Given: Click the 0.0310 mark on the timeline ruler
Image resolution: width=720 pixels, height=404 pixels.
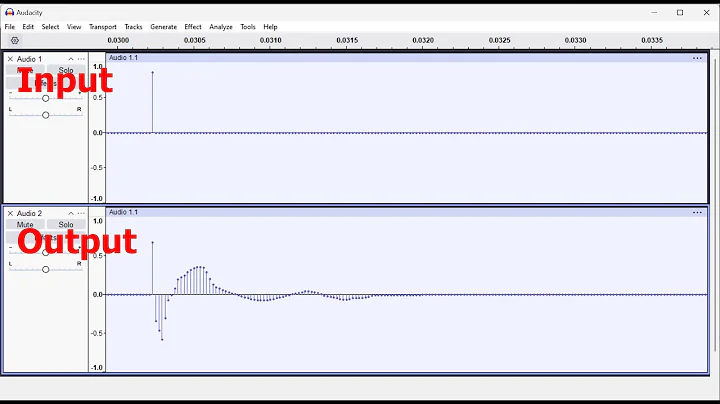Looking at the screenshot, I should [270, 40].
